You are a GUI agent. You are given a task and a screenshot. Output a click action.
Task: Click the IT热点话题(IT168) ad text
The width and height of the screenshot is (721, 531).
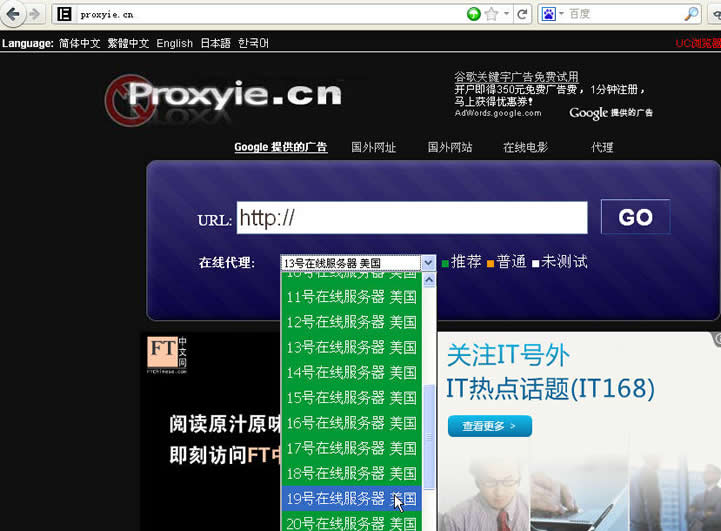550,388
